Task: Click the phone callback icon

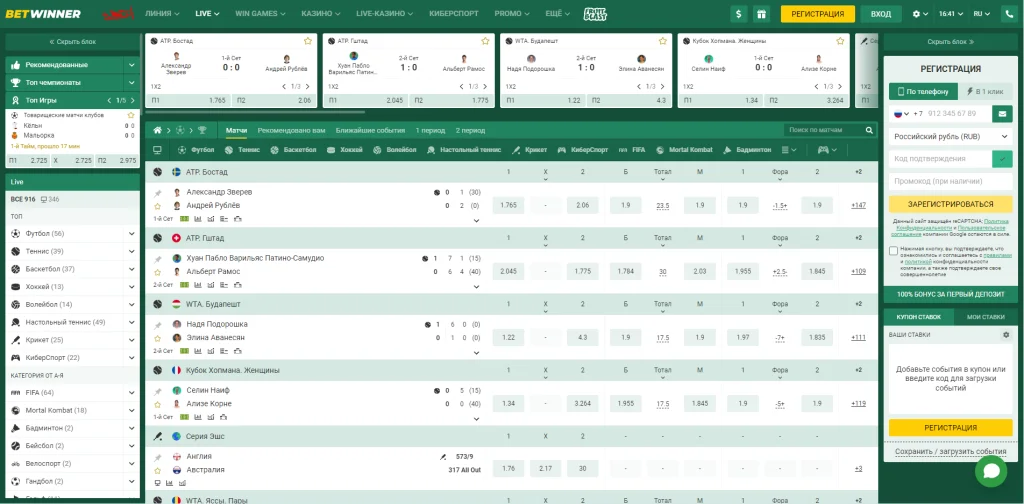Action: (x=1009, y=14)
